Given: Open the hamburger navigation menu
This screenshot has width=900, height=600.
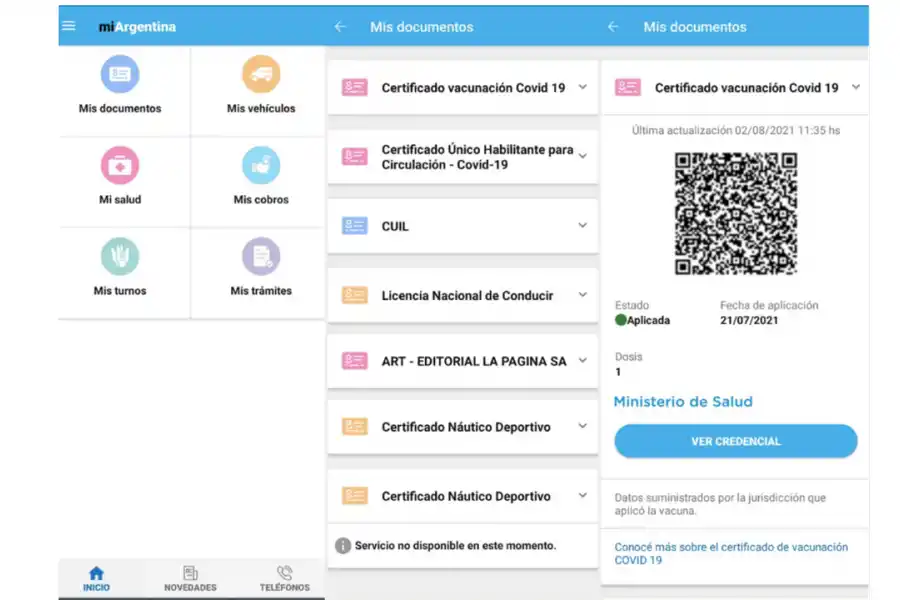Looking at the screenshot, I should (x=67, y=26).
